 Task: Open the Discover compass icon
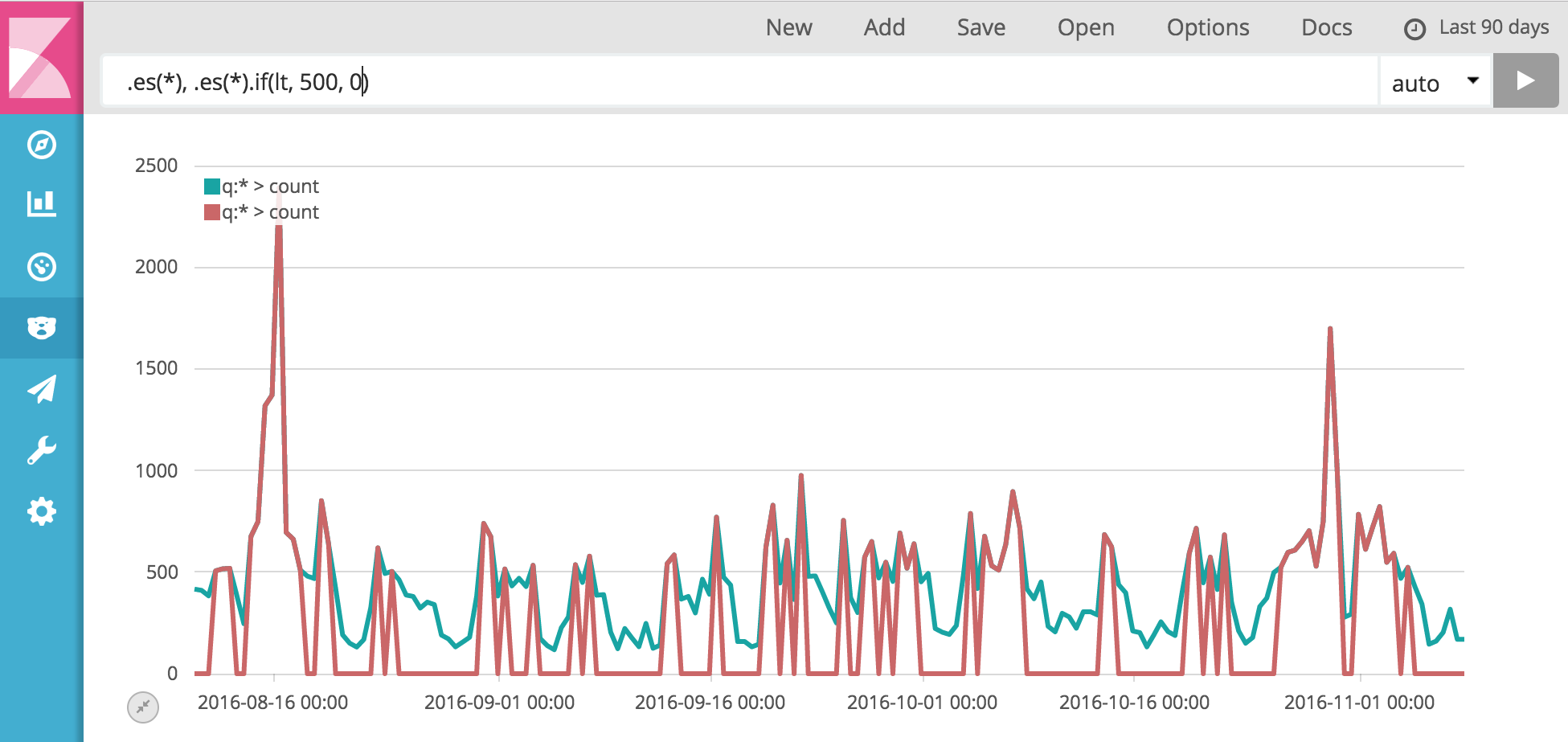coord(42,145)
